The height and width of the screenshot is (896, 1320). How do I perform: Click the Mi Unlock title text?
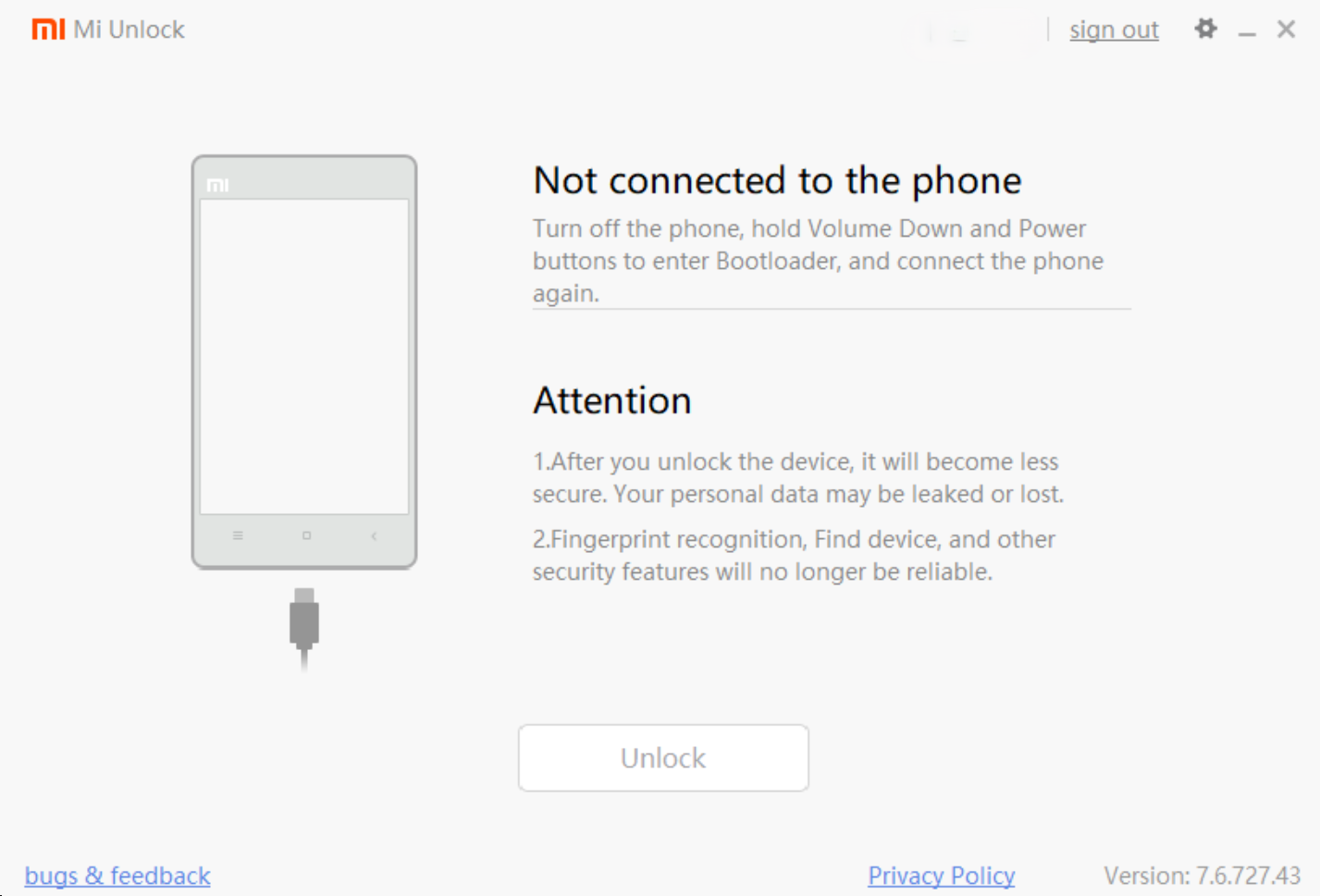(x=129, y=30)
